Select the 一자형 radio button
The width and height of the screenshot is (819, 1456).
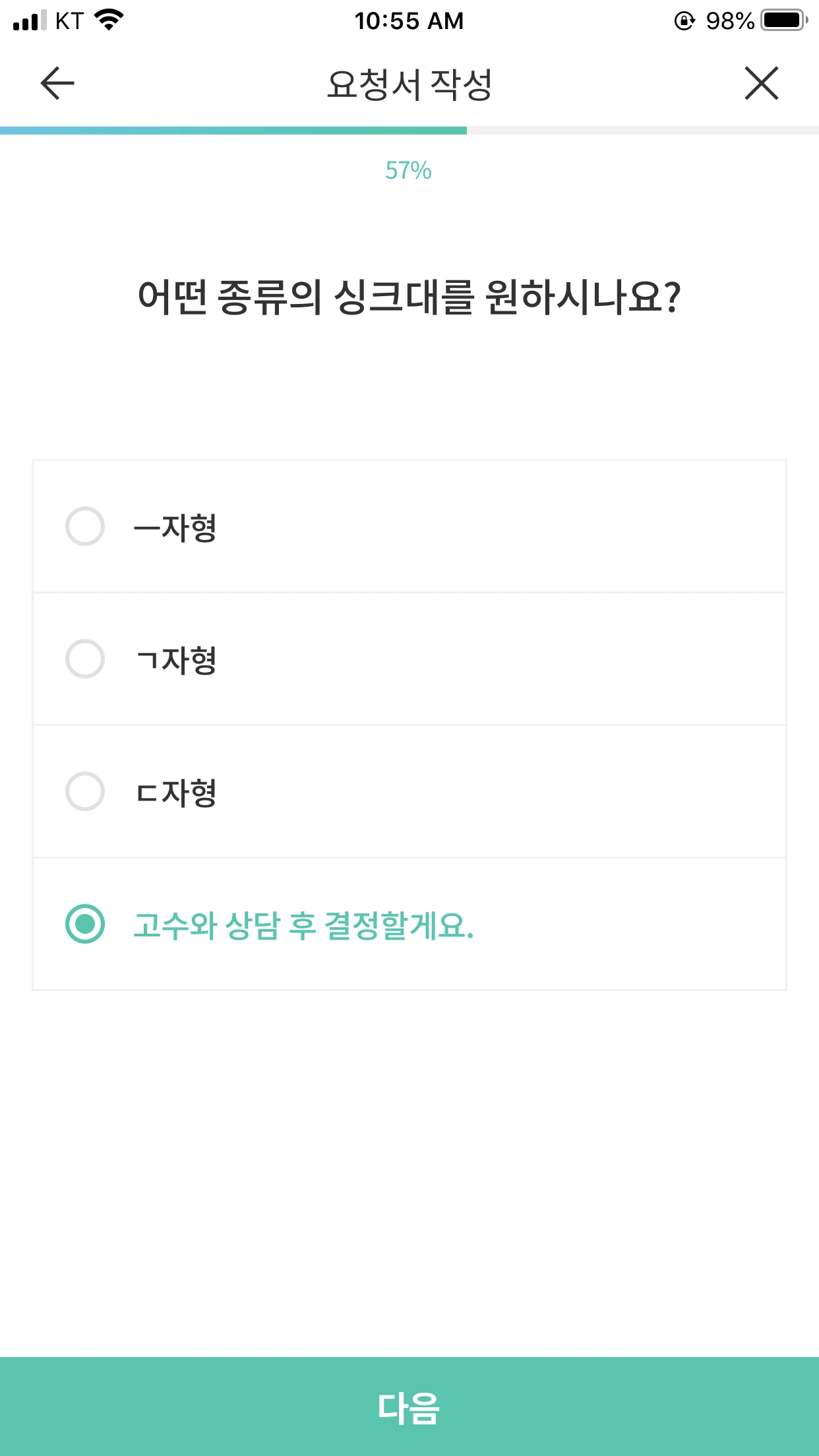coord(85,526)
